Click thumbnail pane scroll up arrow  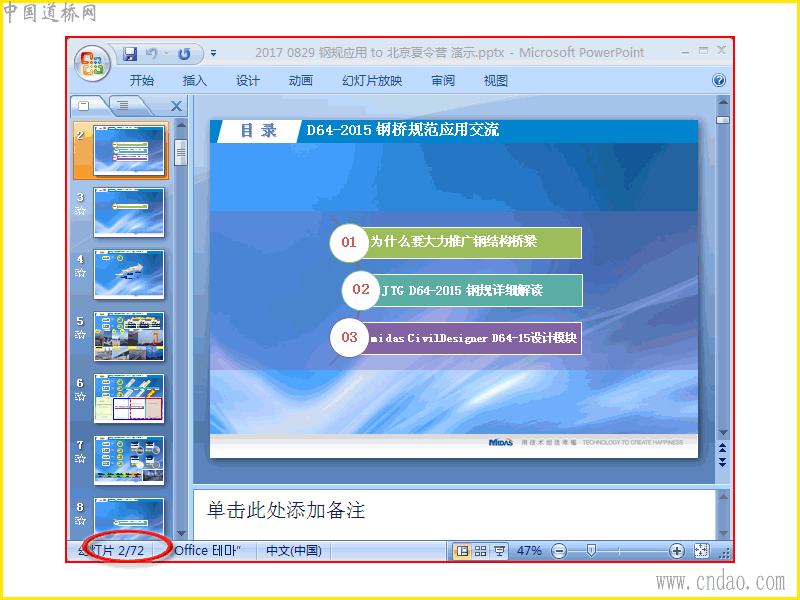(x=181, y=125)
